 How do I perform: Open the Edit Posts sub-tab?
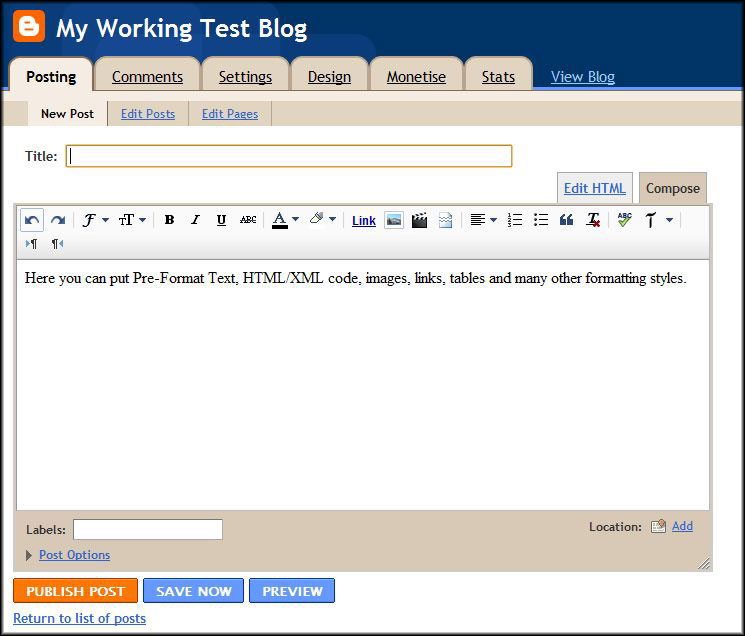point(148,114)
